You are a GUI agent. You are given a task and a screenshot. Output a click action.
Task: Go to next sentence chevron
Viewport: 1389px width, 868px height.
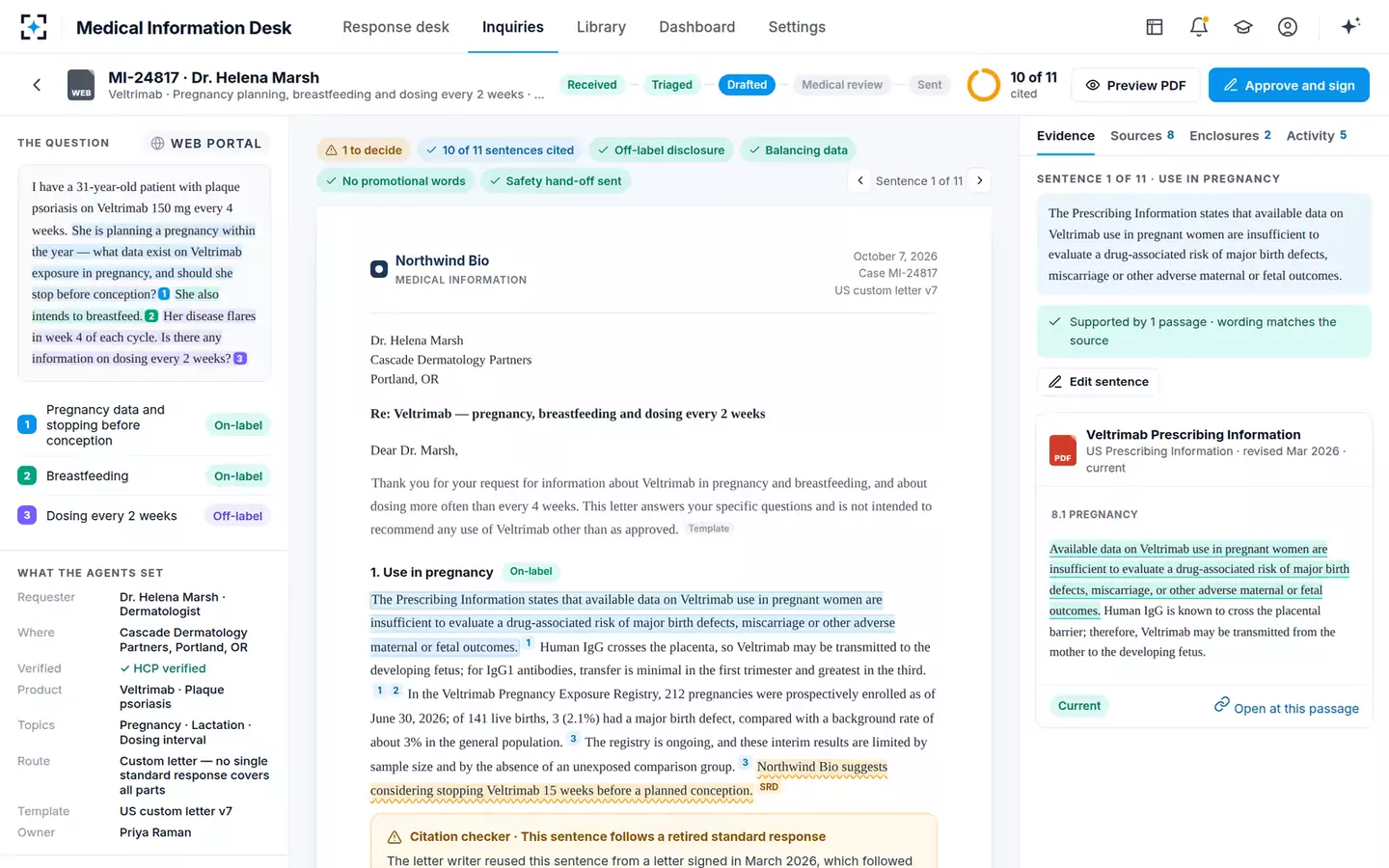980,180
